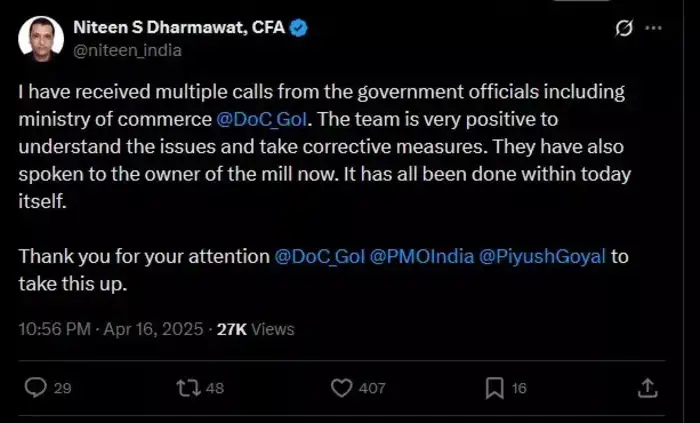Click the @niteen_india handle
The image size is (700, 423).
tap(127, 50)
